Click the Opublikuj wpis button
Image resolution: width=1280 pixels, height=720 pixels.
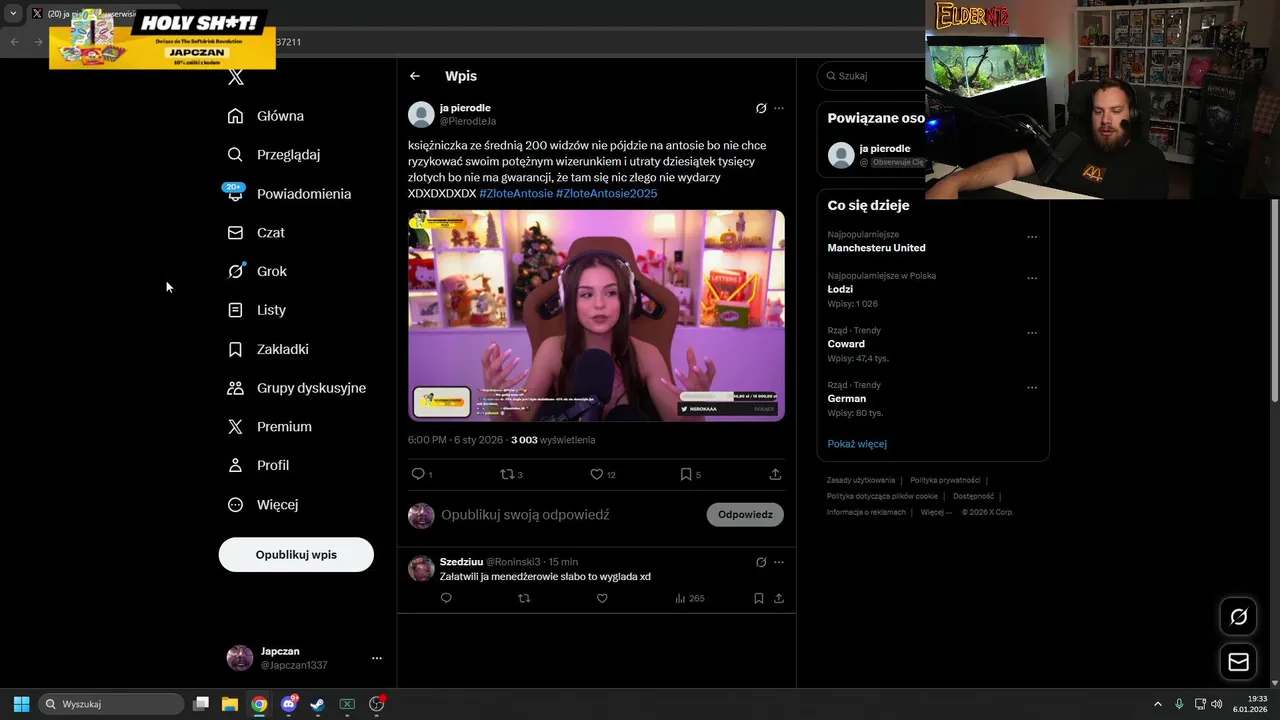pos(296,554)
